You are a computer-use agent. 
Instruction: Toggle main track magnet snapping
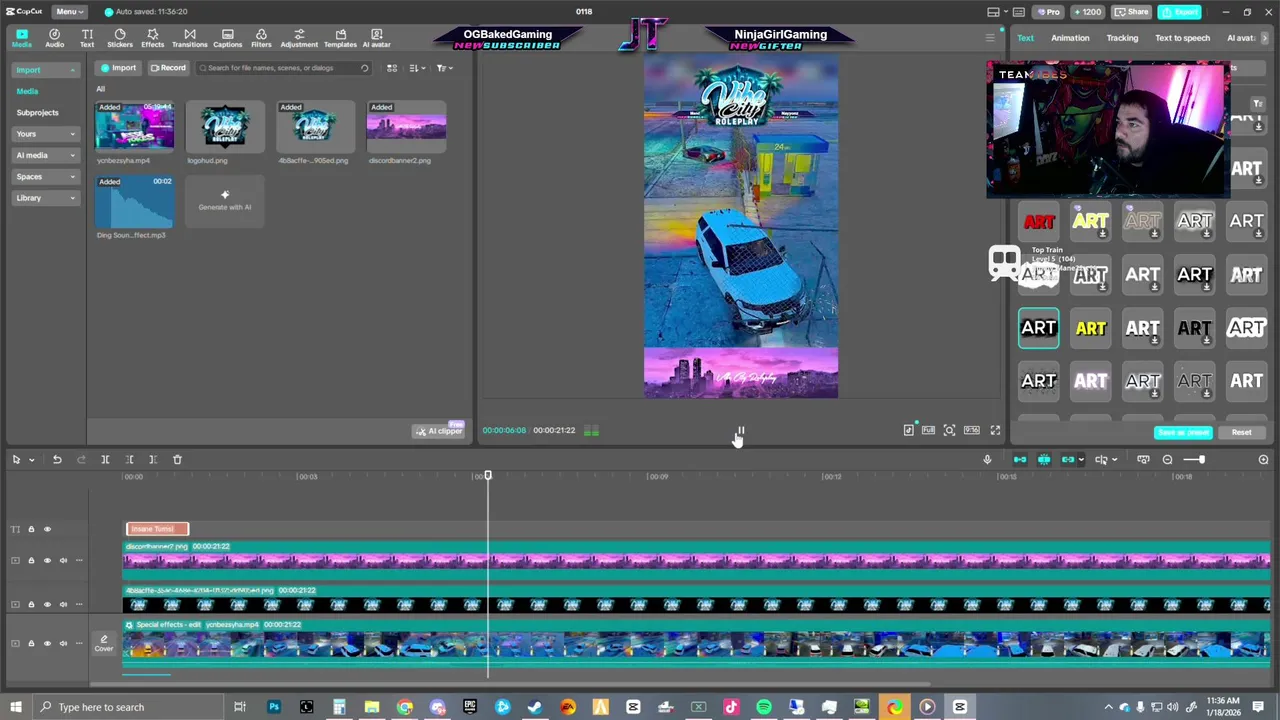(x=1020, y=459)
